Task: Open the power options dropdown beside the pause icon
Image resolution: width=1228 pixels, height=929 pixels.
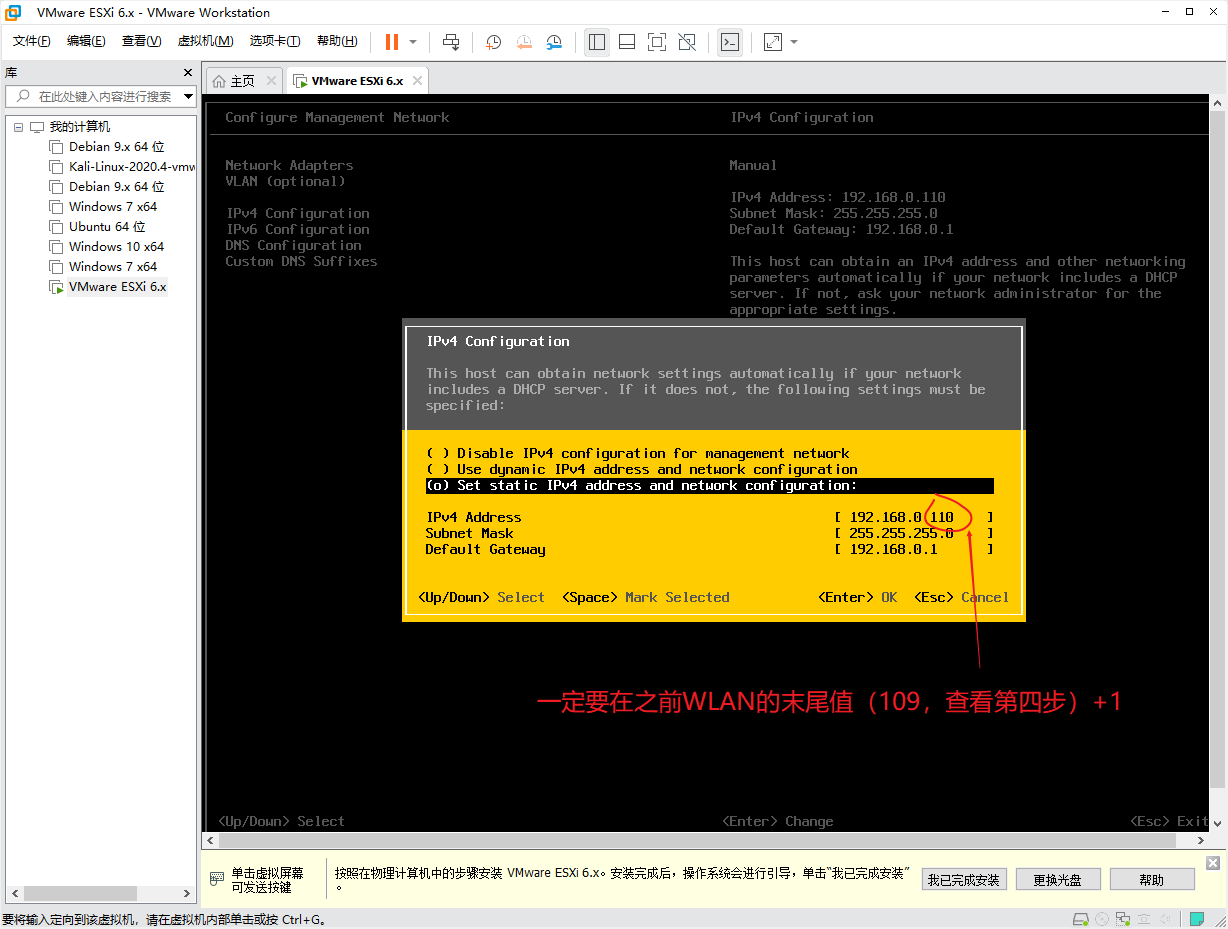Action: pos(413,42)
